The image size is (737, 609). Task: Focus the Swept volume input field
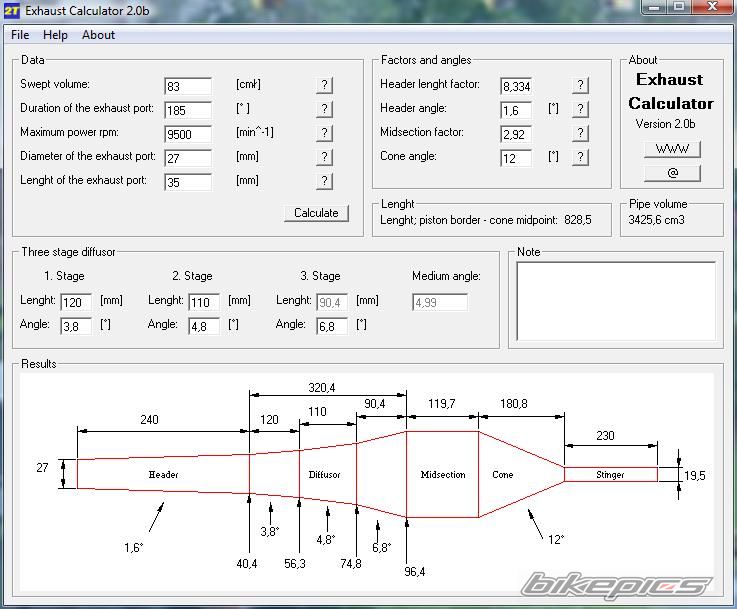click(188, 87)
